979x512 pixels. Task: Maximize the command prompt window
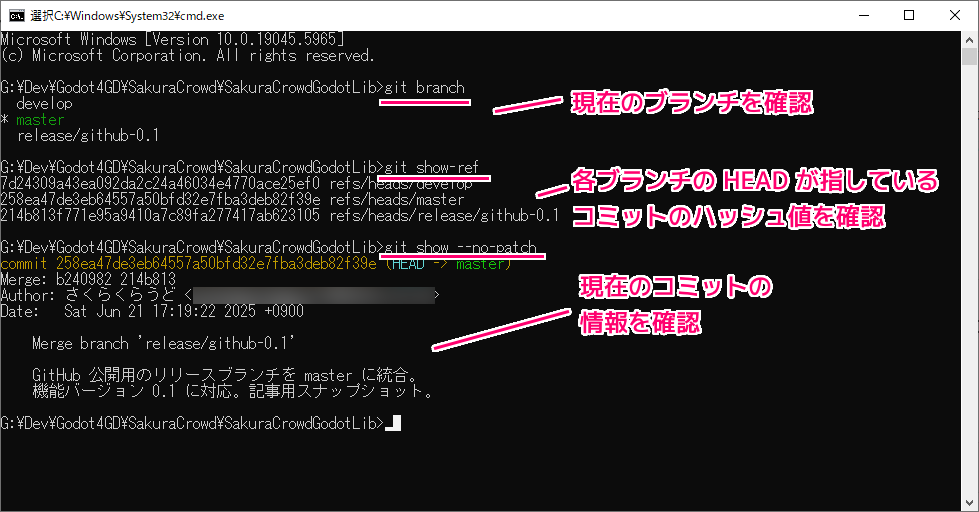(x=908, y=15)
